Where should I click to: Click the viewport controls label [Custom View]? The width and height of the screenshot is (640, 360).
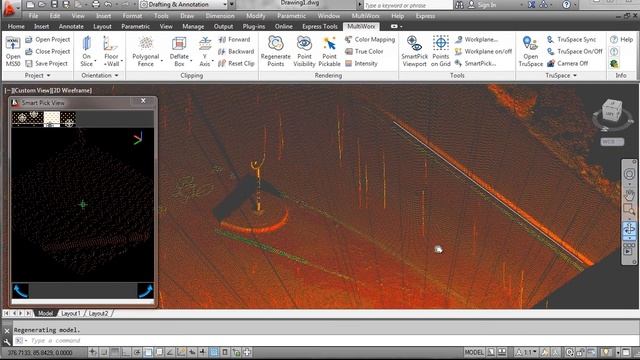coord(32,91)
